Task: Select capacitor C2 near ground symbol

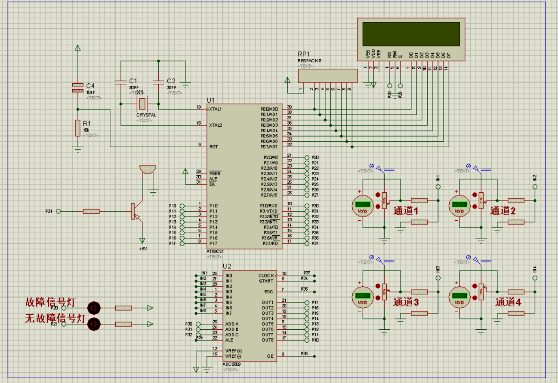Action: click(x=158, y=83)
